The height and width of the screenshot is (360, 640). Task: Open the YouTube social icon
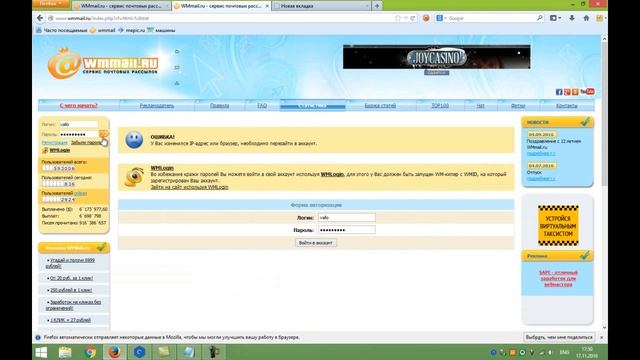point(587,91)
